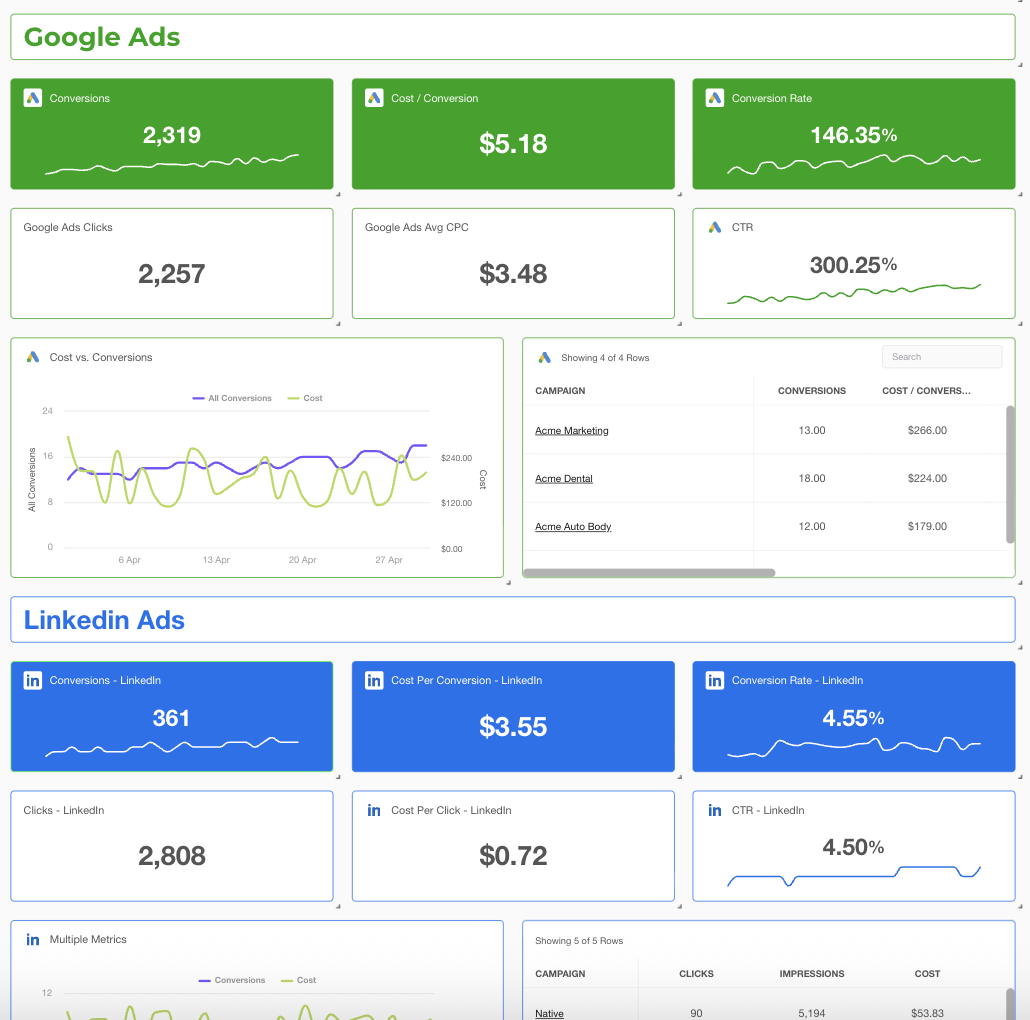Click the 13.00 conversions cell for Acme Marketing
Image resolution: width=1030 pixels, height=1020 pixels.
click(811, 430)
